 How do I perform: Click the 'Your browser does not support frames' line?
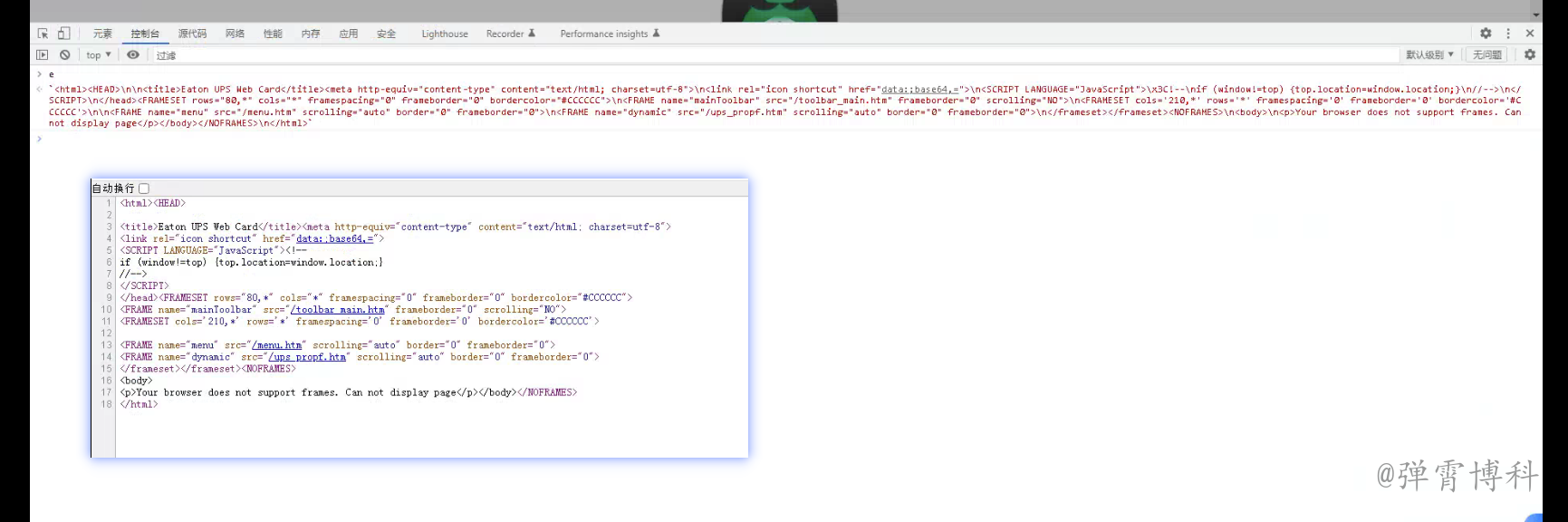[349, 392]
